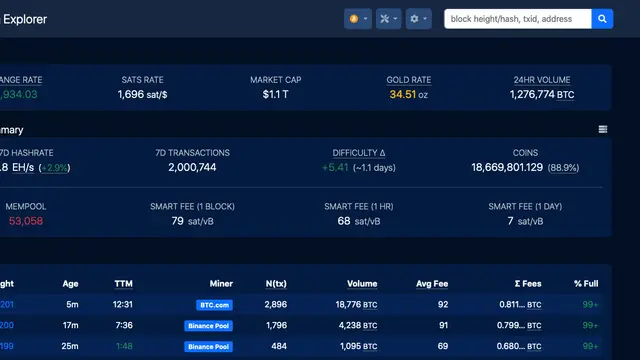Click the 24HR VOLUME label

(542, 80)
